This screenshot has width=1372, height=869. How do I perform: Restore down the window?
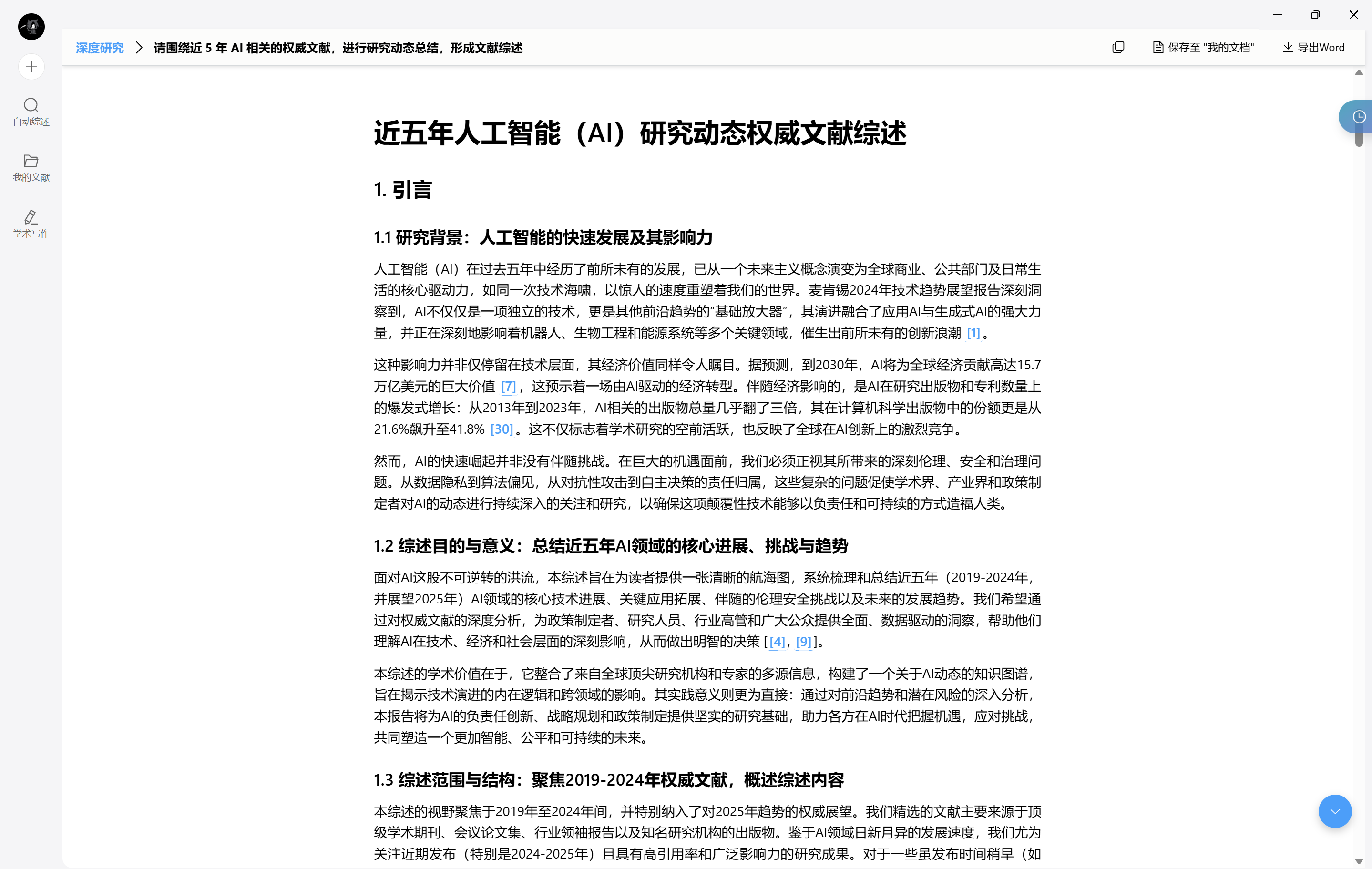(x=1315, y=15)
